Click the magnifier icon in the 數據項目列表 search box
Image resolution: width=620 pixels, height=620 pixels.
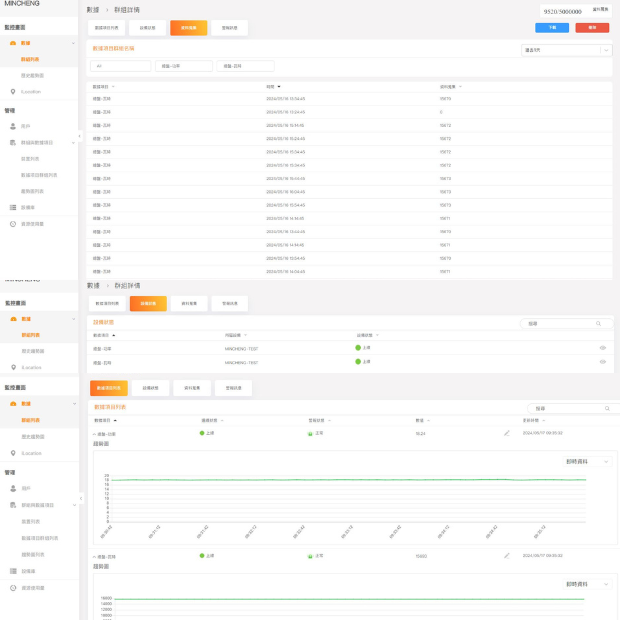point(607,408)
